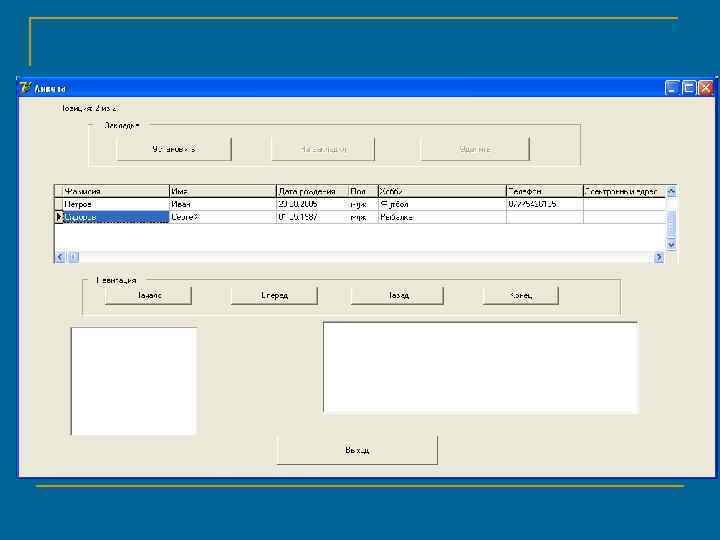Click inside the large memo text box
720x540 pixels.
tap(480, 367)
